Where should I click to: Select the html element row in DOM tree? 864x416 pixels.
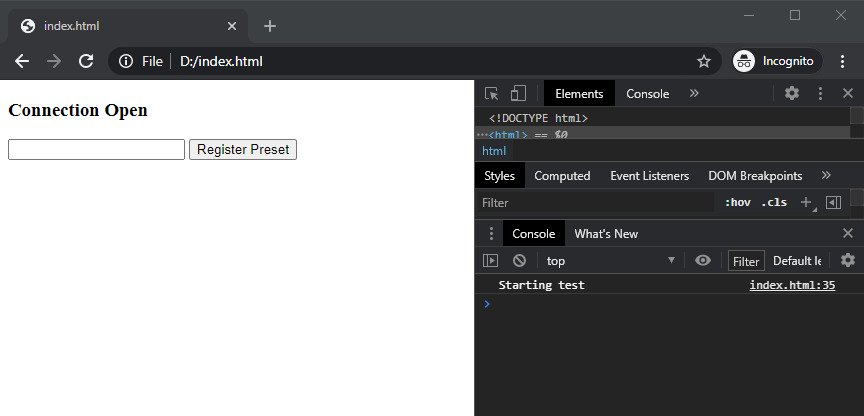click(662, 134)
